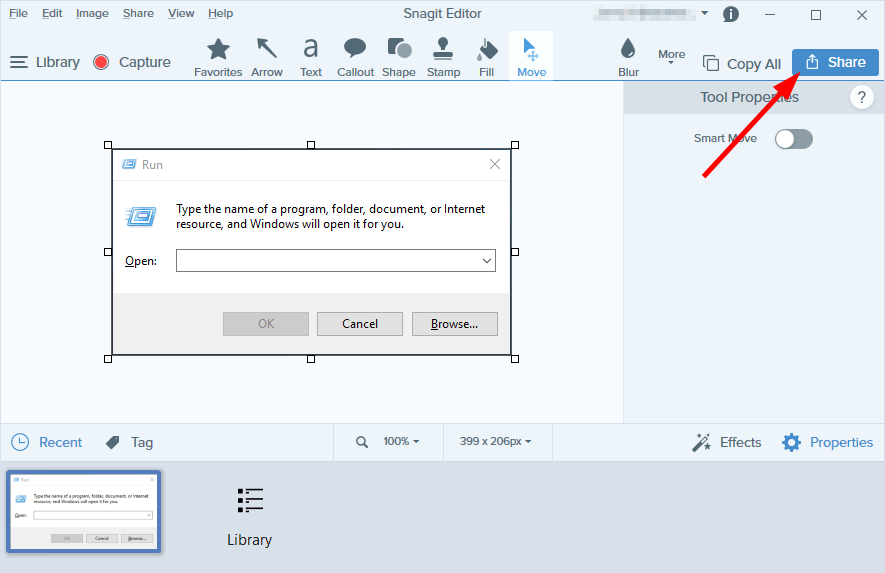Viewport: 885px width, 573px height.
Task: Start a new Capture
Action: click(132, 62)
